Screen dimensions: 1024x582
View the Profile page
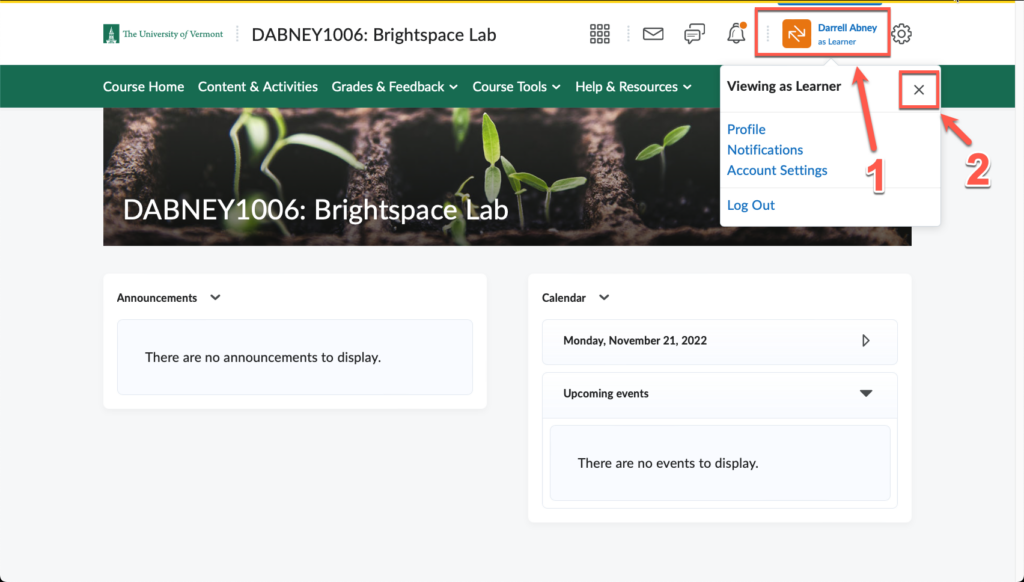coord(746,129)
